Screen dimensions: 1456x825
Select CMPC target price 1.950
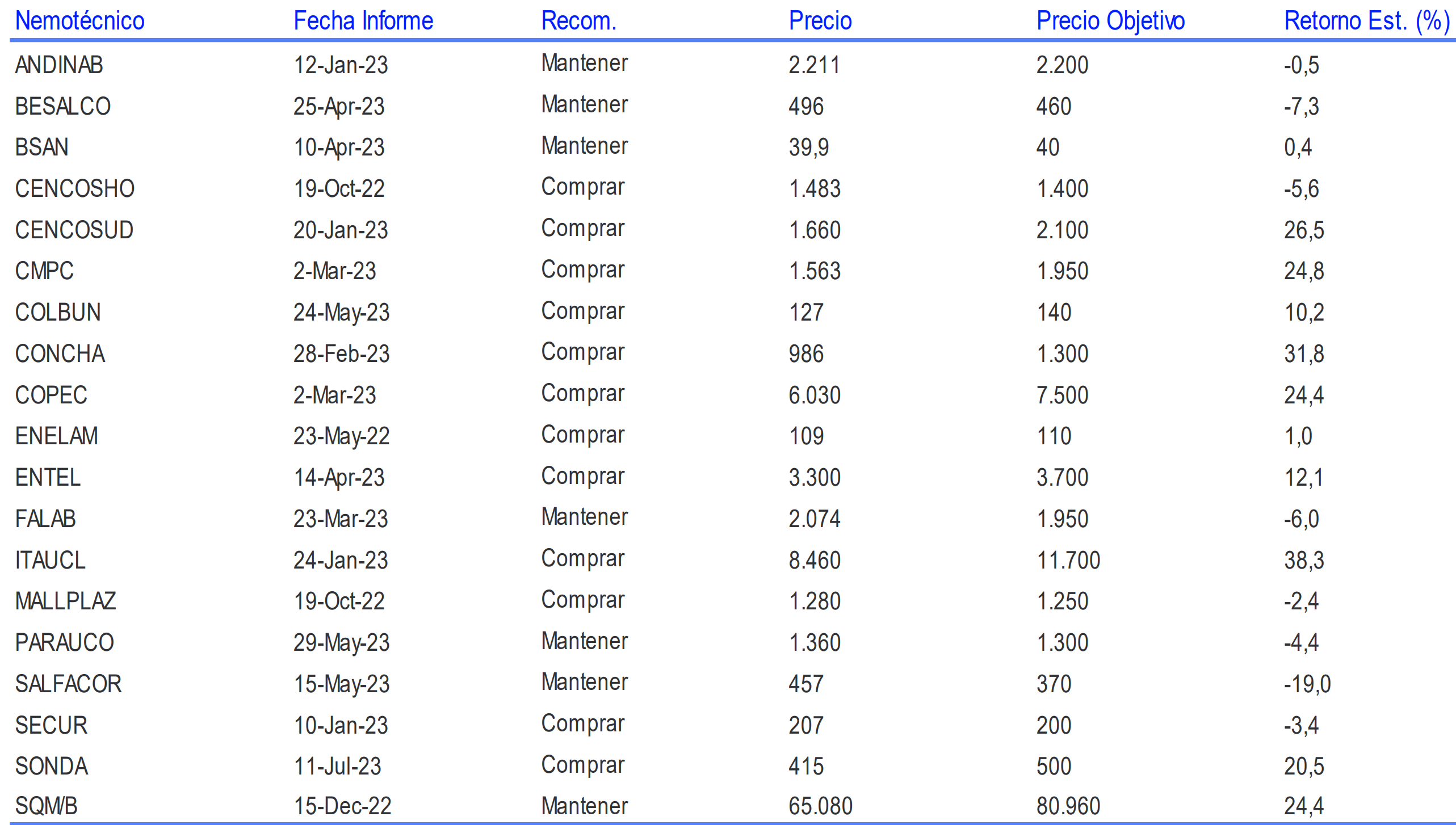[1062, 271]
